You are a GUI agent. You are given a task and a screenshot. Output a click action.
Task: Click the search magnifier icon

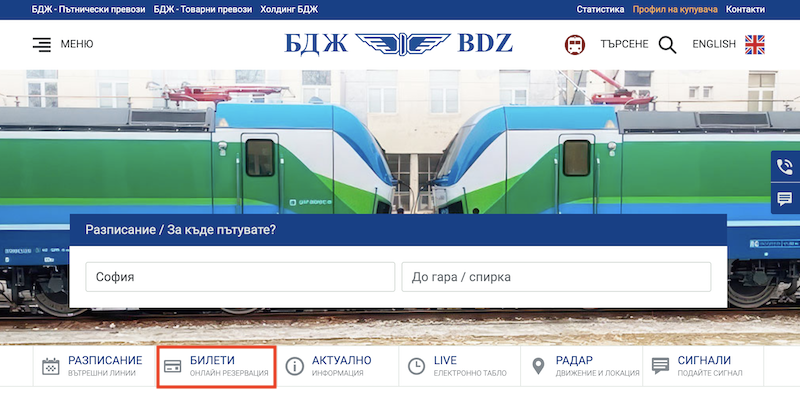pos(667,45)
